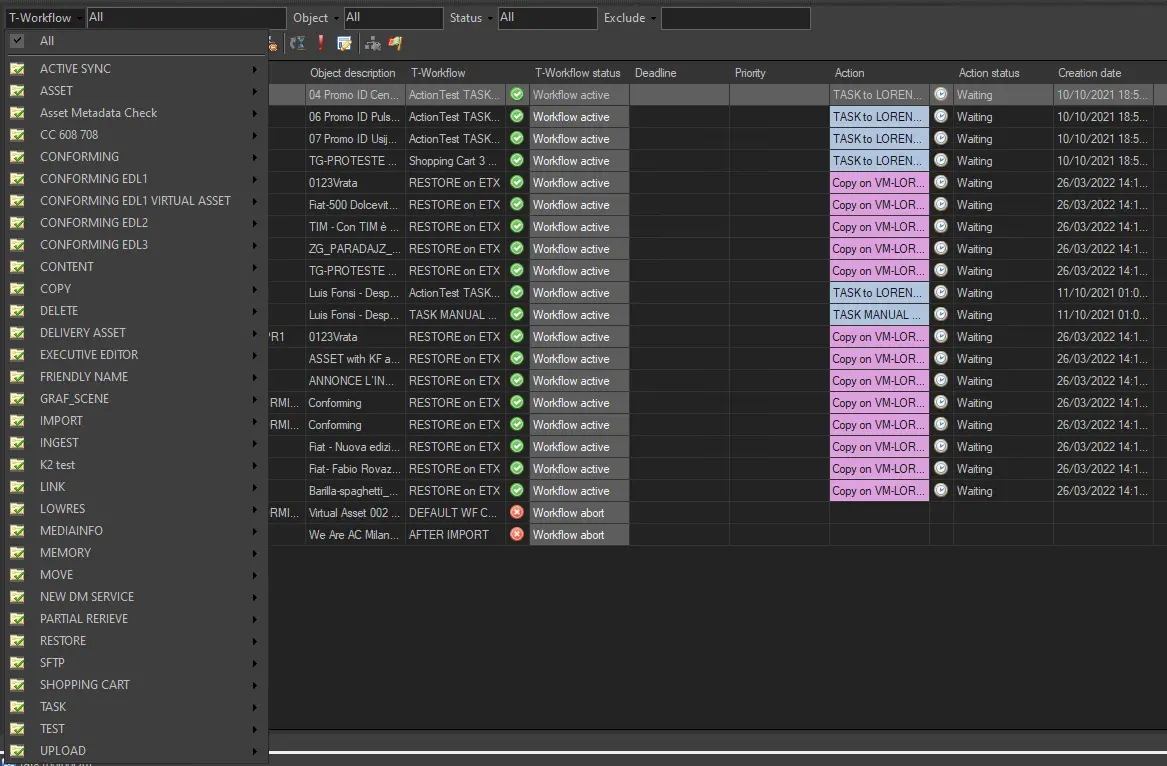Image resolution: width=1167 pixels, height=766 pixels.
Task: Click clock icon beside TASK MANUAL action
Action: (941, 314)
